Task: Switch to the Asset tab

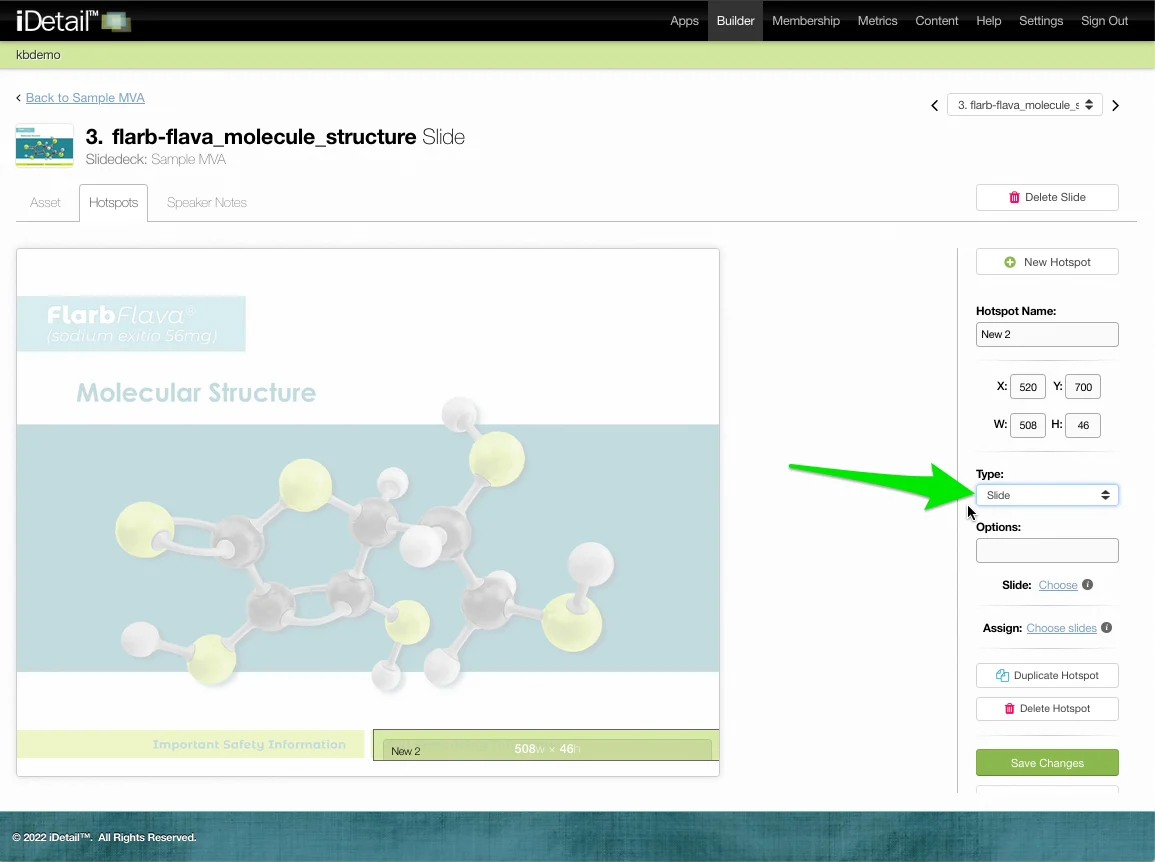Action: pos(45,203)
